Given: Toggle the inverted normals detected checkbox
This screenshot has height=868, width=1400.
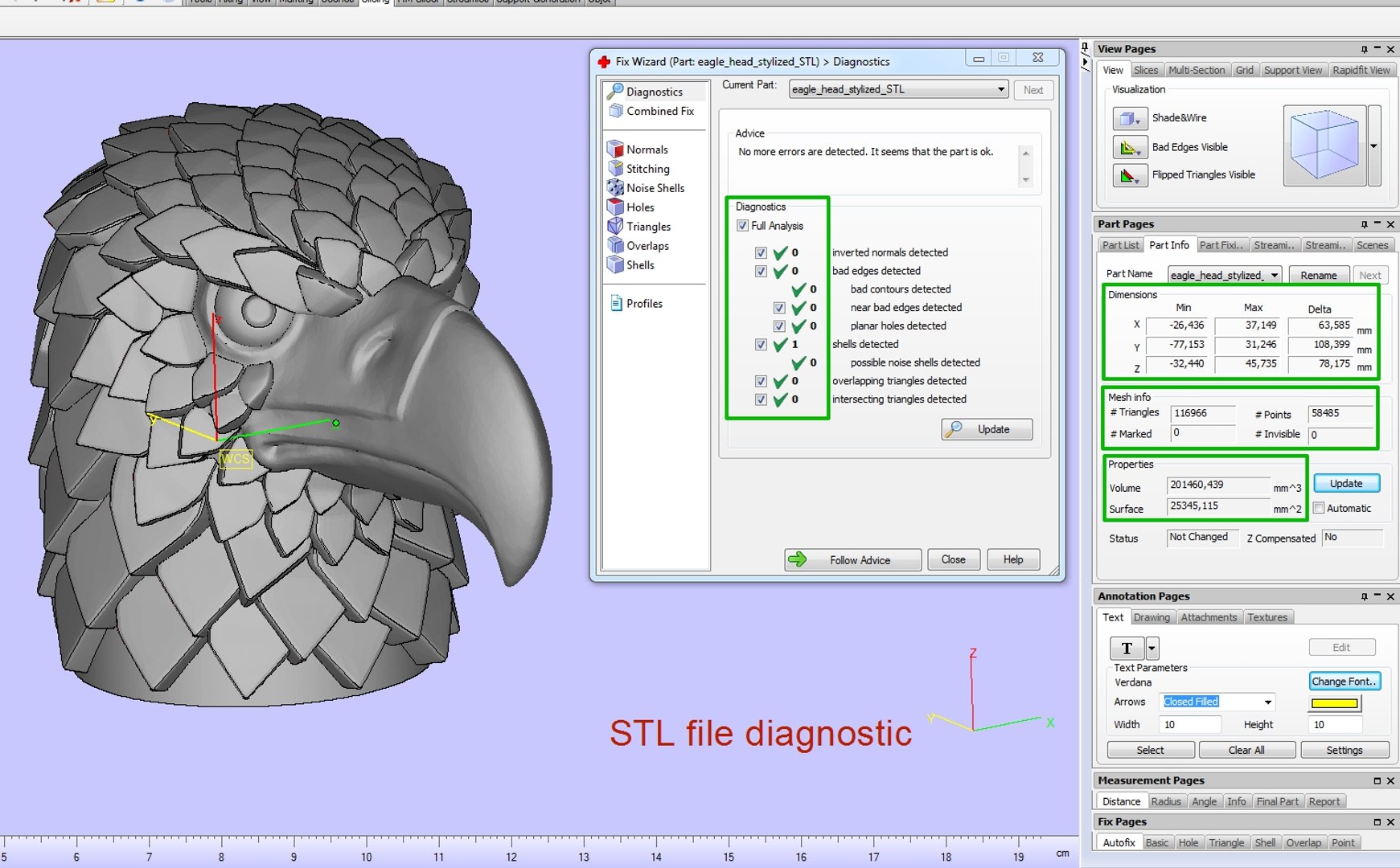Looking at the screenshot, I should pos(761,252).
